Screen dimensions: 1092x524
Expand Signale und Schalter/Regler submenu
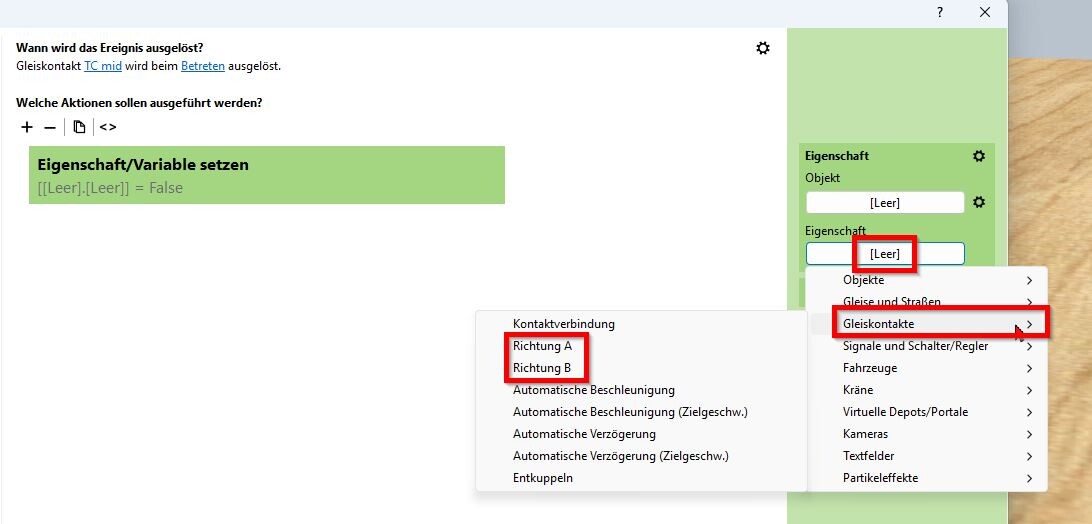tap(927, 346)
